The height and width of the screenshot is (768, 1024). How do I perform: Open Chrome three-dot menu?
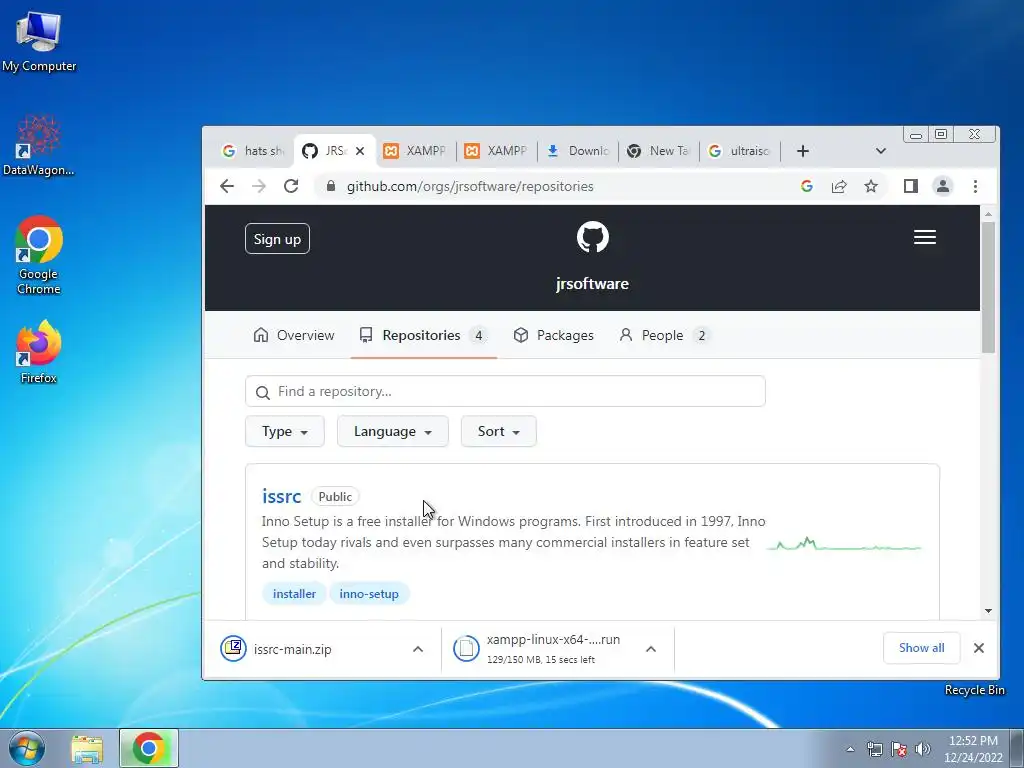coord(975,186)
